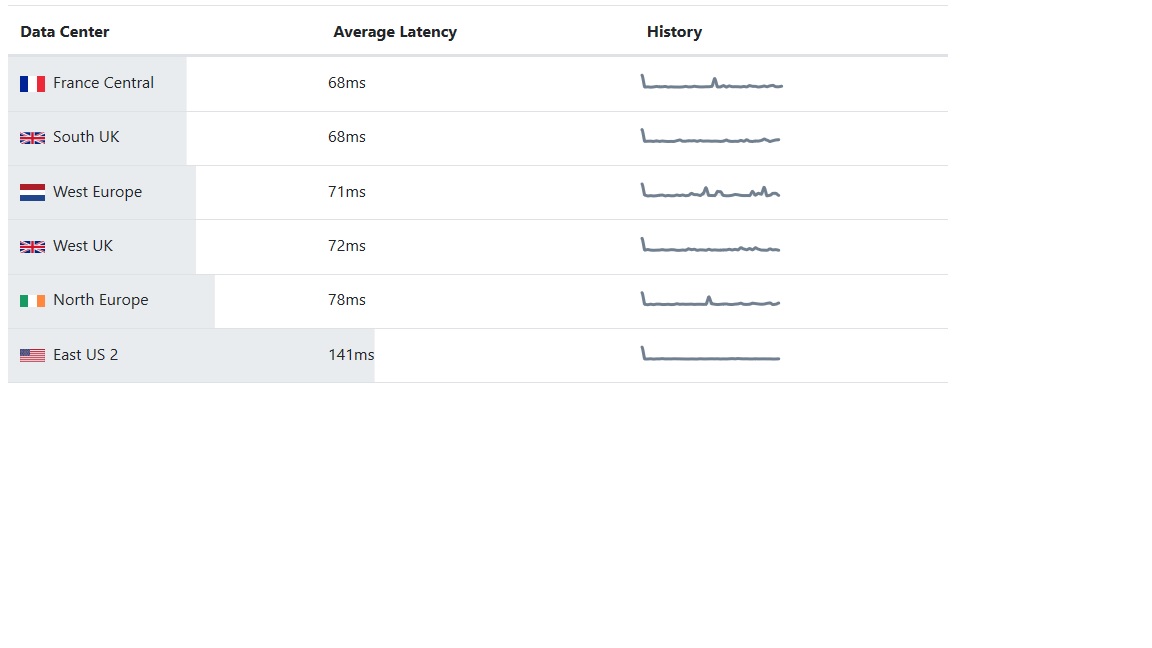Click the 141ms latency value
The width and height of the screenshot is (1152, 648).
[351, 355]
